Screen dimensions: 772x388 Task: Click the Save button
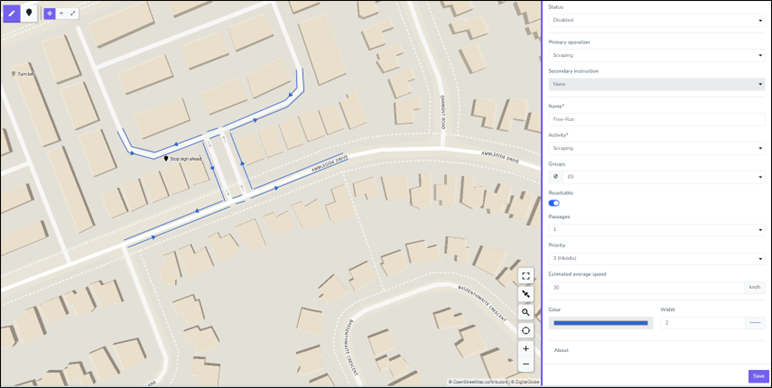758,376
